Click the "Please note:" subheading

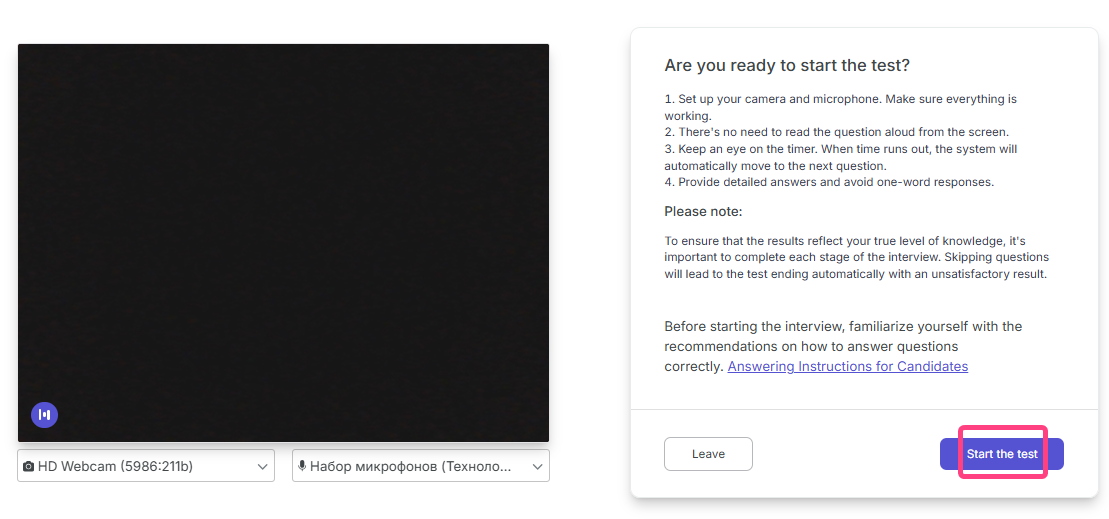pyautogui.click(x=703, y=212)
